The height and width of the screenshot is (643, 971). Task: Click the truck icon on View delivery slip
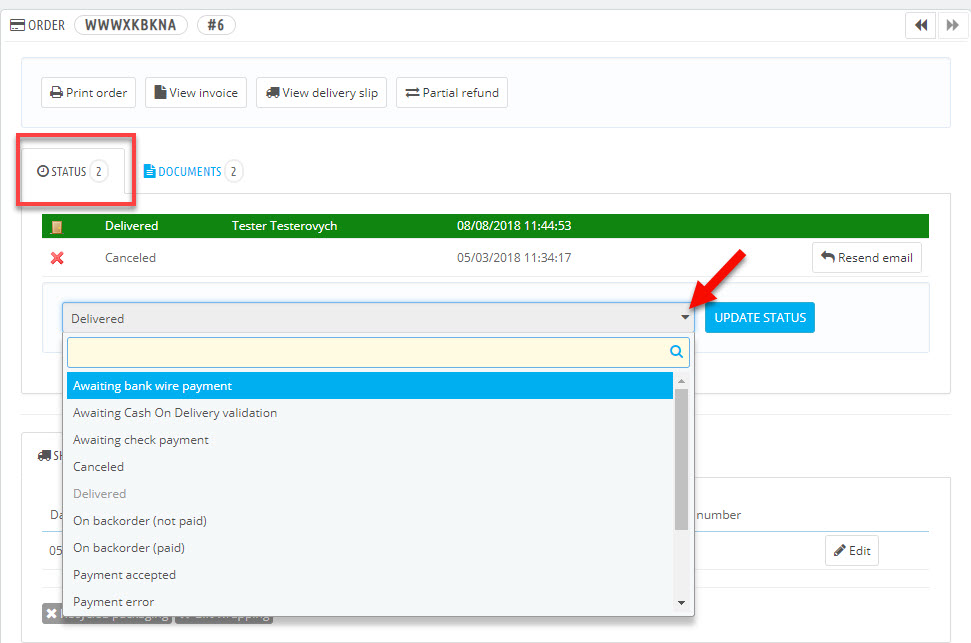pos(274,92)
